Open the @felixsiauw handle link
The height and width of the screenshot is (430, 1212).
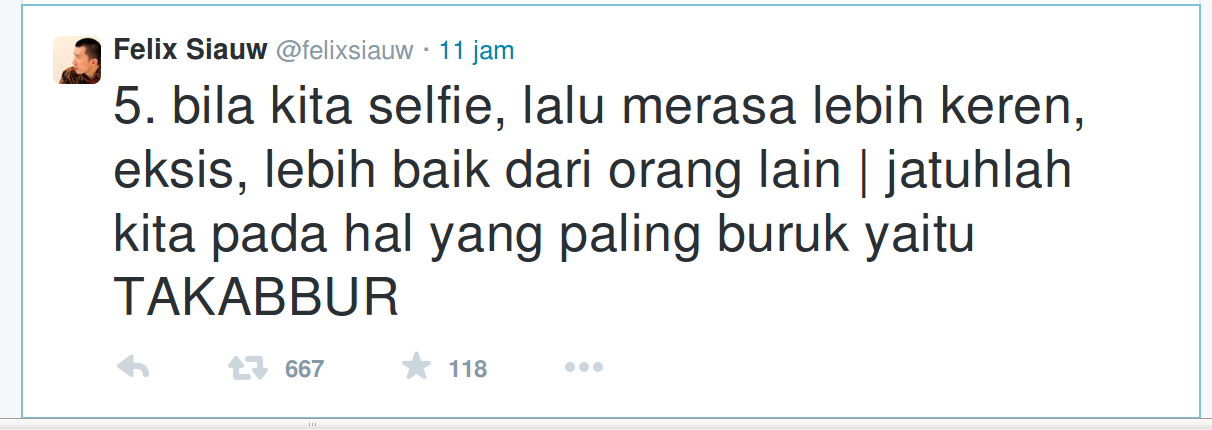[344, 52]
